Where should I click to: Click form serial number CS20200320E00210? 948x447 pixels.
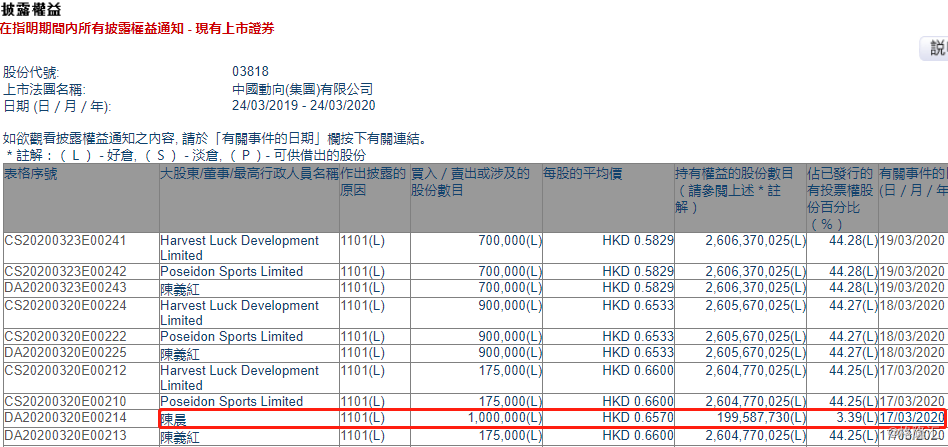click(65, 401)
